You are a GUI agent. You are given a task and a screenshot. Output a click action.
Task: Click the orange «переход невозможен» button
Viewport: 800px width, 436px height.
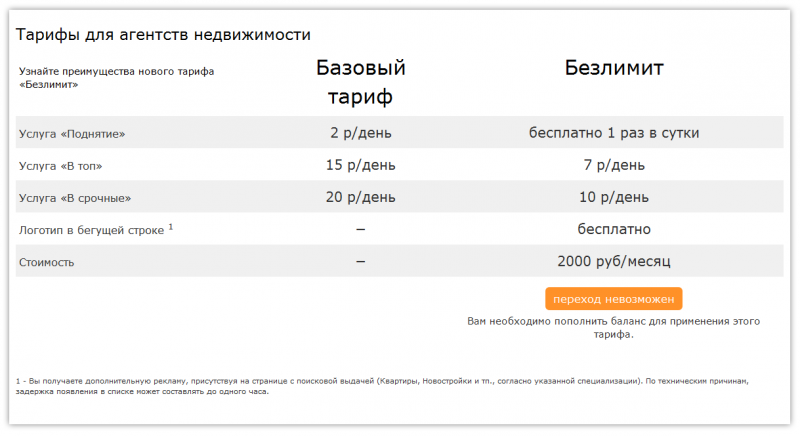click(614, 299)
